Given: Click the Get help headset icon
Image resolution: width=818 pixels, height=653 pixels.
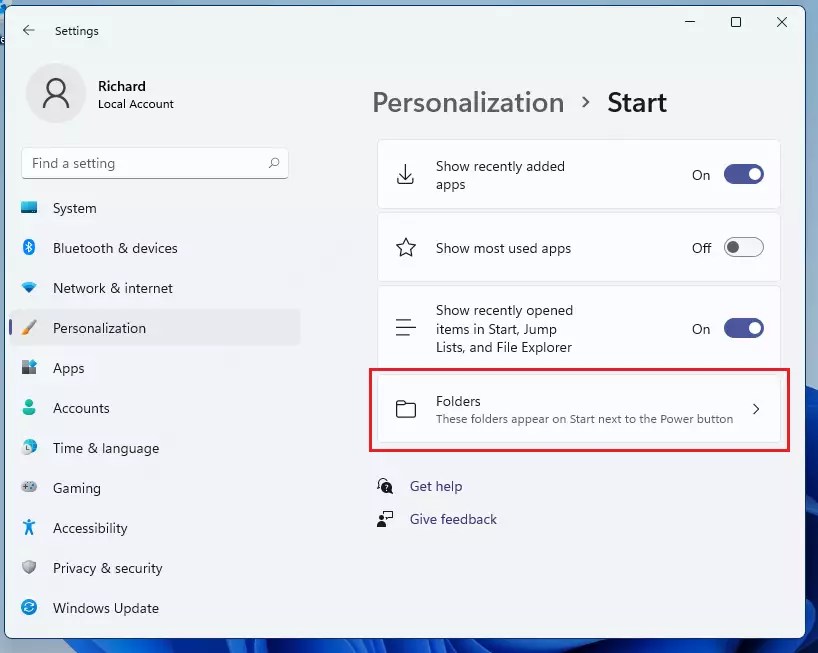Looking at the screenshot, I should pyautogui.click(x=385, y=486).
